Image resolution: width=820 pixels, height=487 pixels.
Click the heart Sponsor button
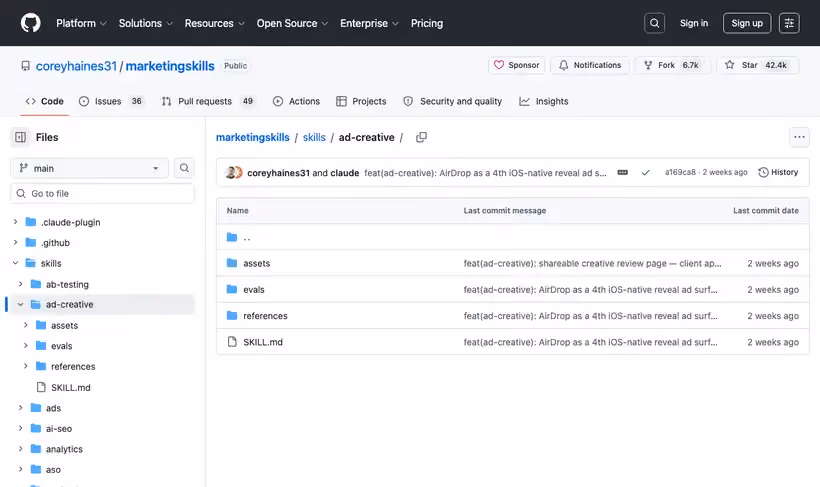(x=517, y=65)
